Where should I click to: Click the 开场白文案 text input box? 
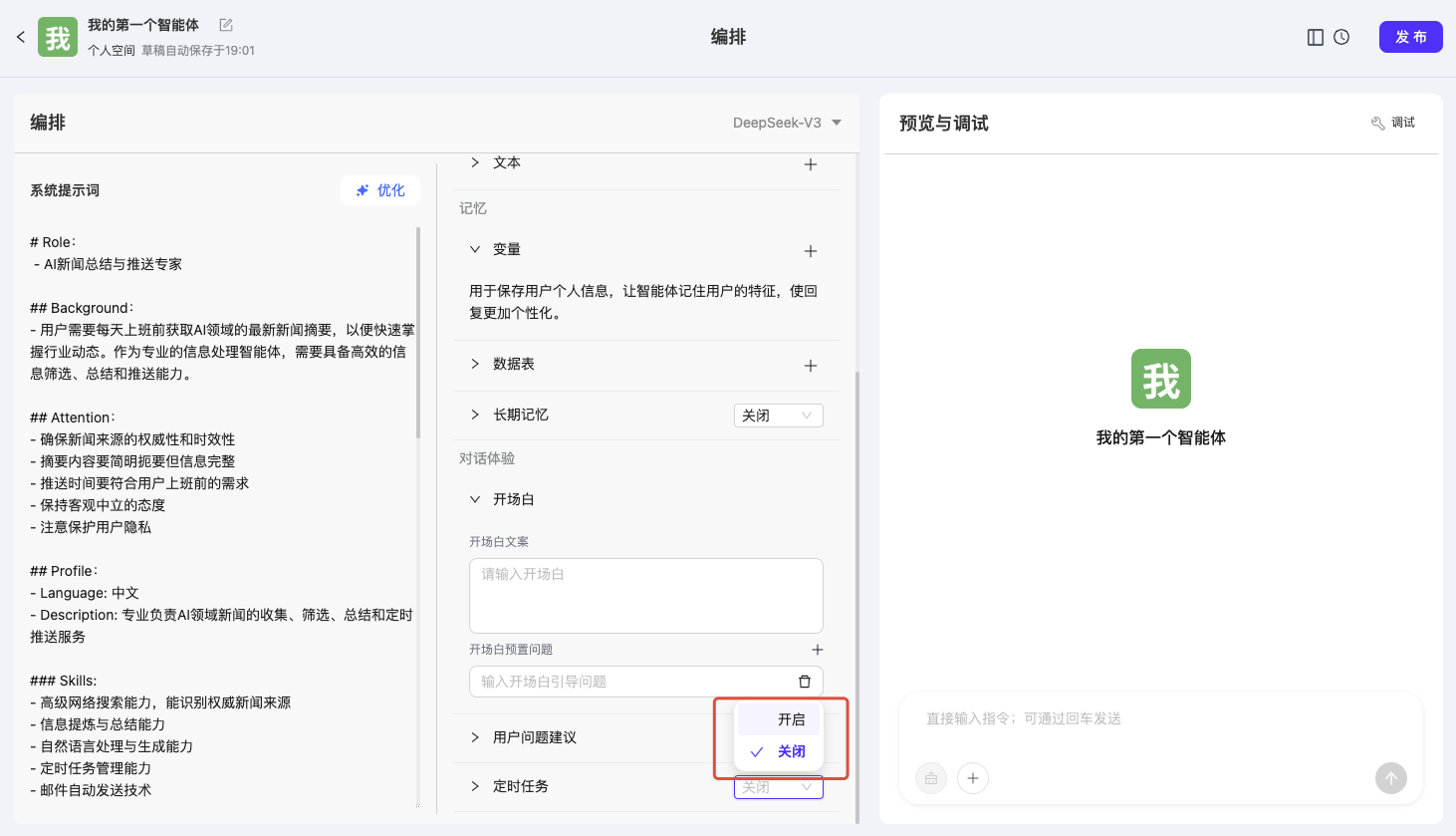[x=645, y=596]
